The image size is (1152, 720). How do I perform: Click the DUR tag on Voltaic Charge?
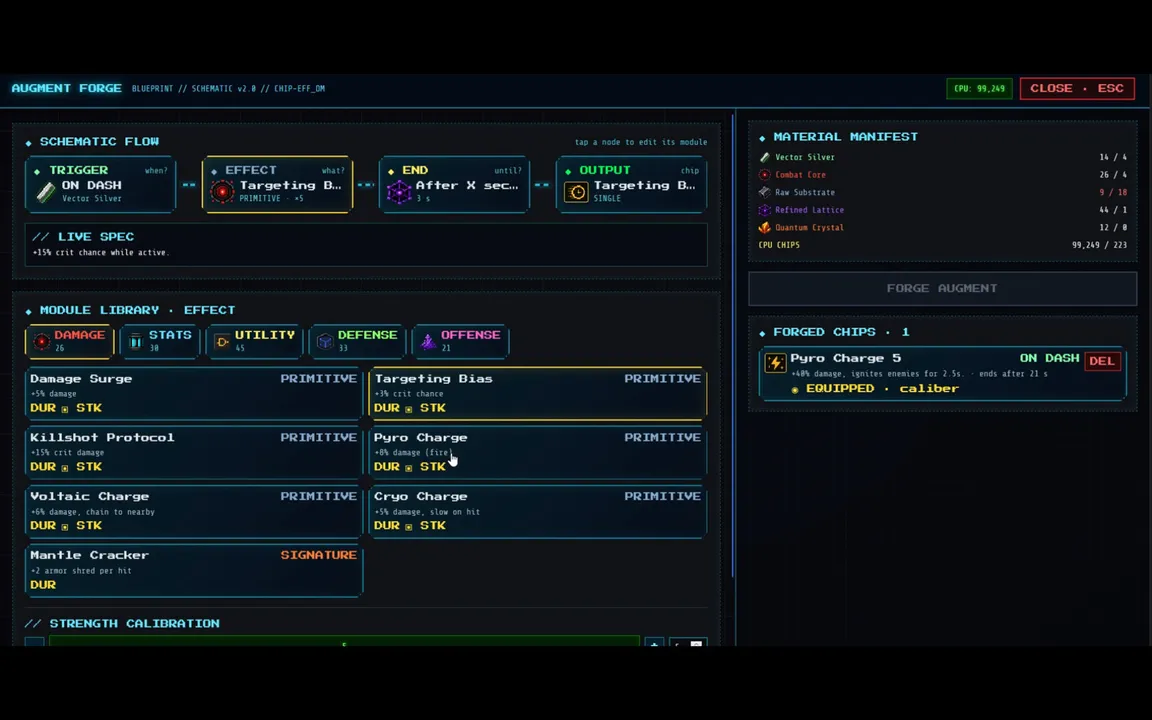point(43,525)
